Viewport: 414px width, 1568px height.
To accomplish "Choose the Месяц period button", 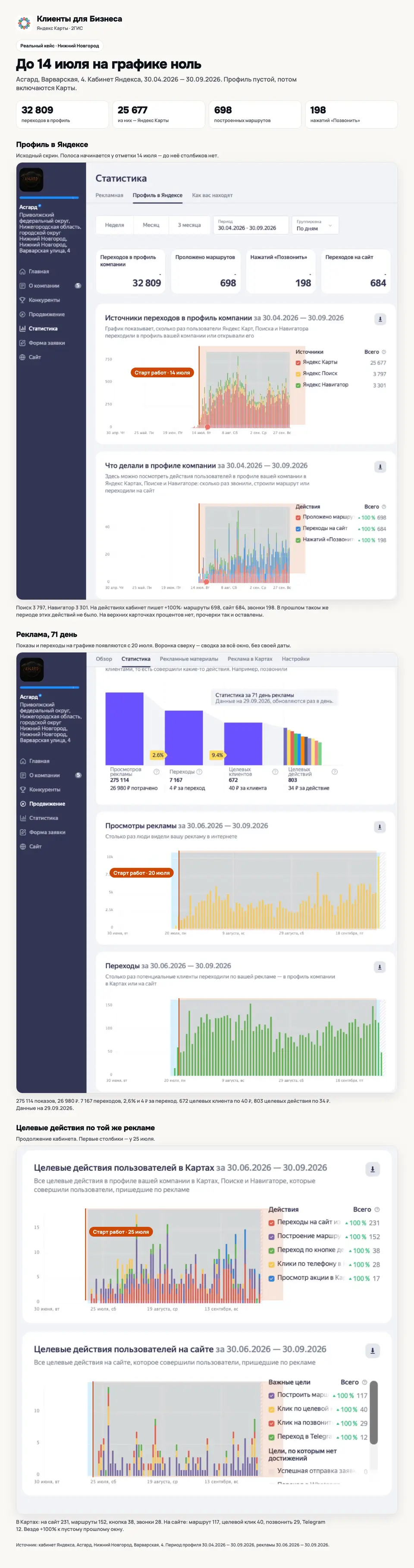I will click(151, 225).
